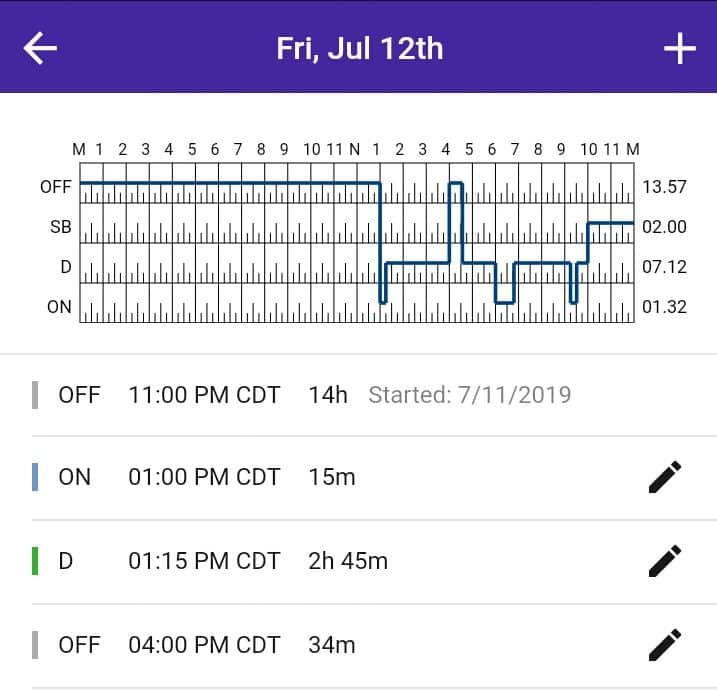Add a new status with plus icon

[680, 48]
